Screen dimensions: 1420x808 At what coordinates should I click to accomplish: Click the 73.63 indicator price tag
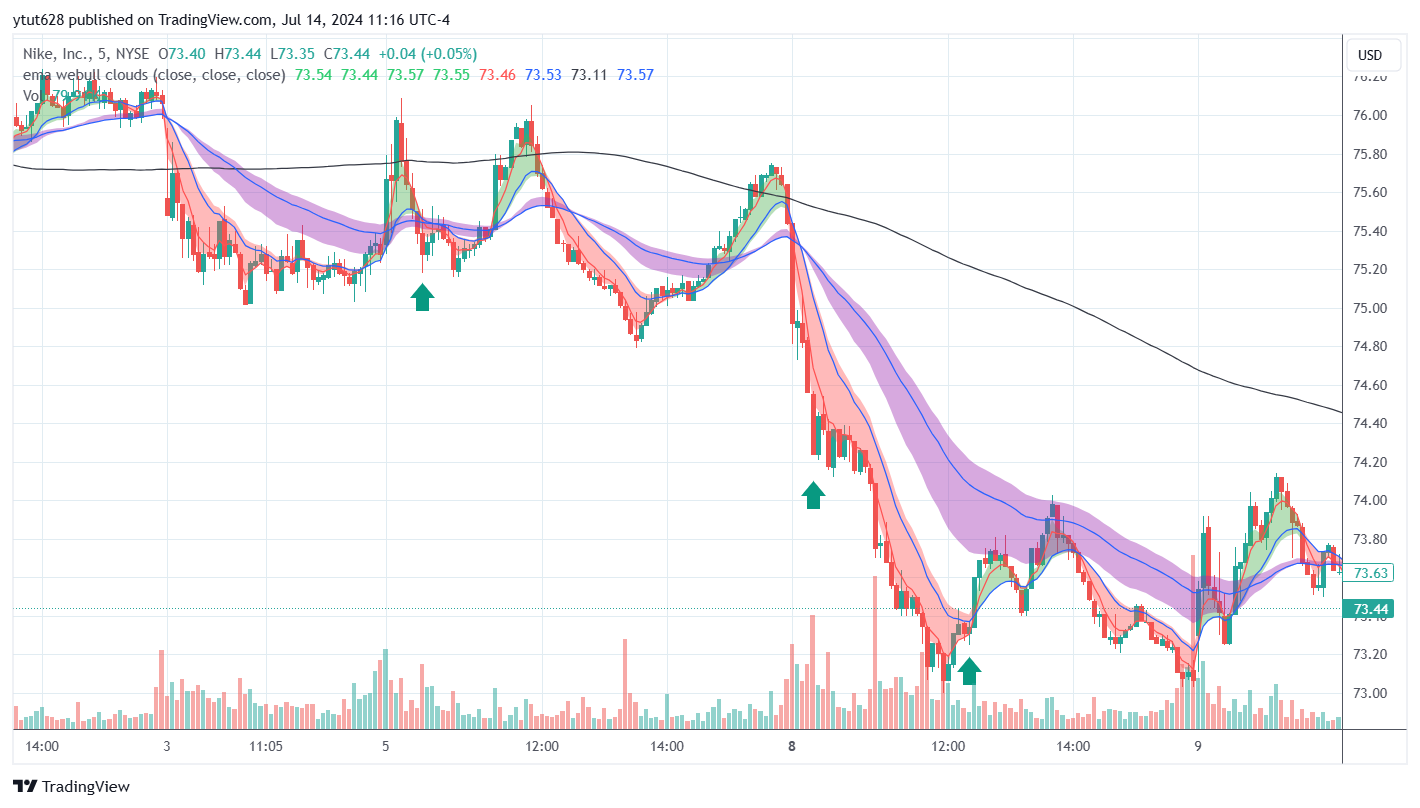[1369, 573]
